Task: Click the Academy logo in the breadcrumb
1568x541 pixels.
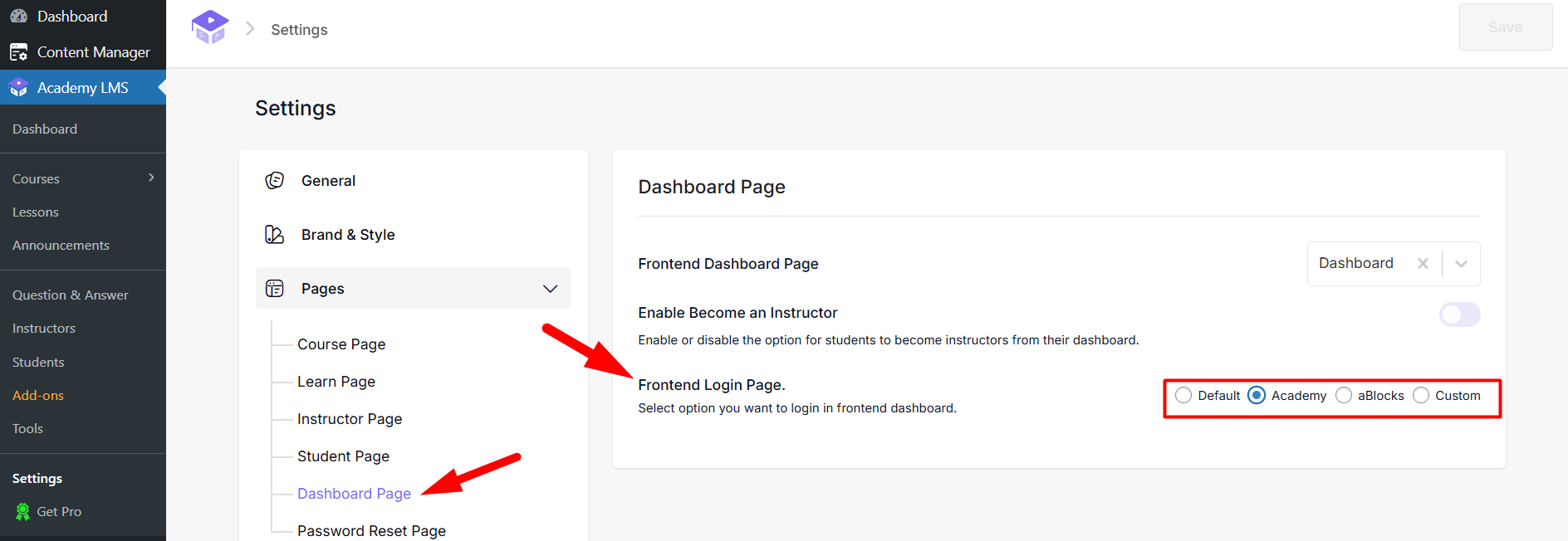Action: click(x=210, y=27)
